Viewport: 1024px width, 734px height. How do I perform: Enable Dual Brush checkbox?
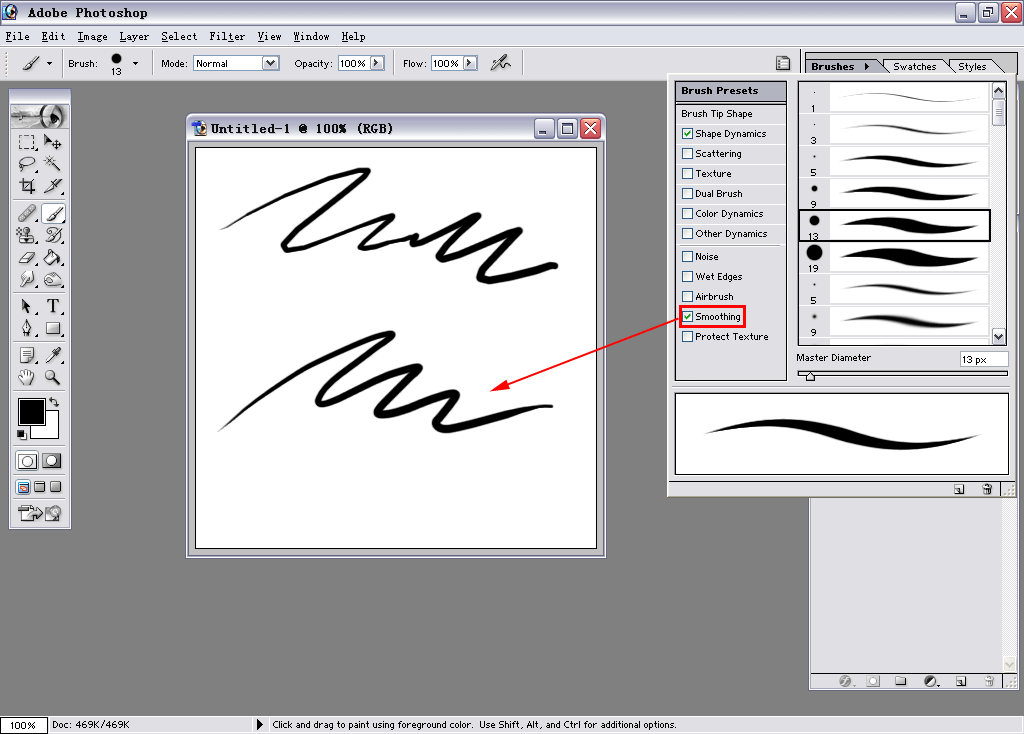click(687, 193)
